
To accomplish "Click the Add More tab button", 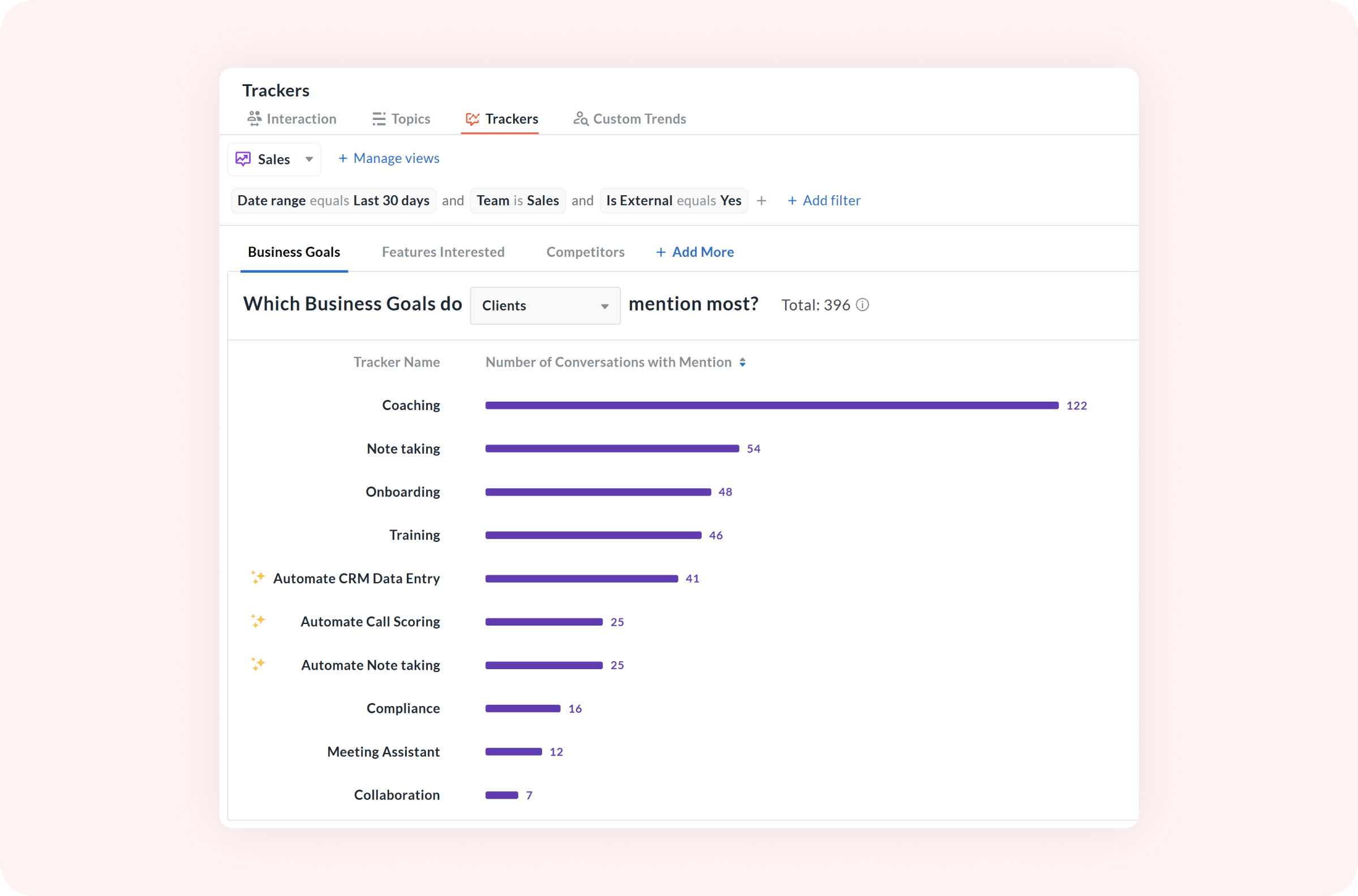I will tap(694, 252).
